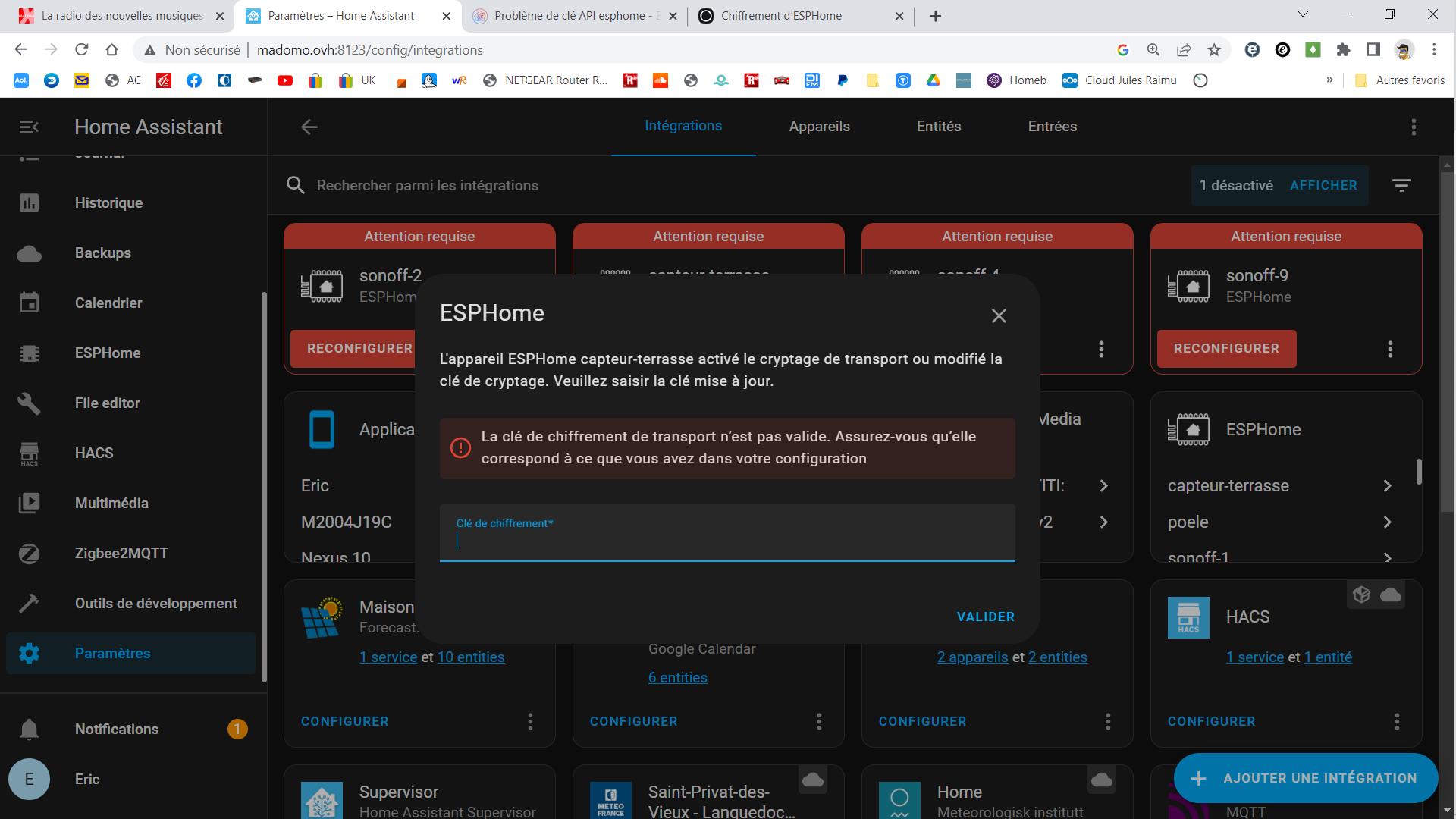Open the 6 entities link under Google Calendar
The height and width of the screenshot is (819, 1456).
(678, 678)
